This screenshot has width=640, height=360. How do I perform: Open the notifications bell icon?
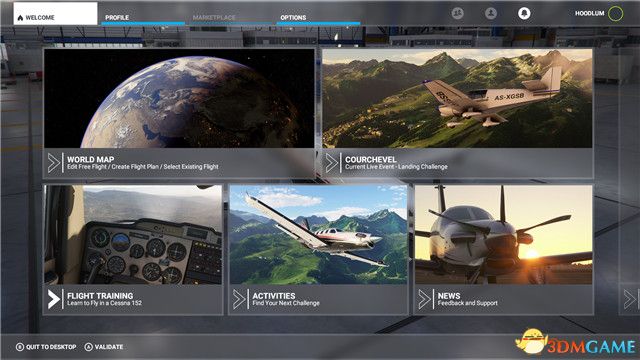[x=524, y=13]
